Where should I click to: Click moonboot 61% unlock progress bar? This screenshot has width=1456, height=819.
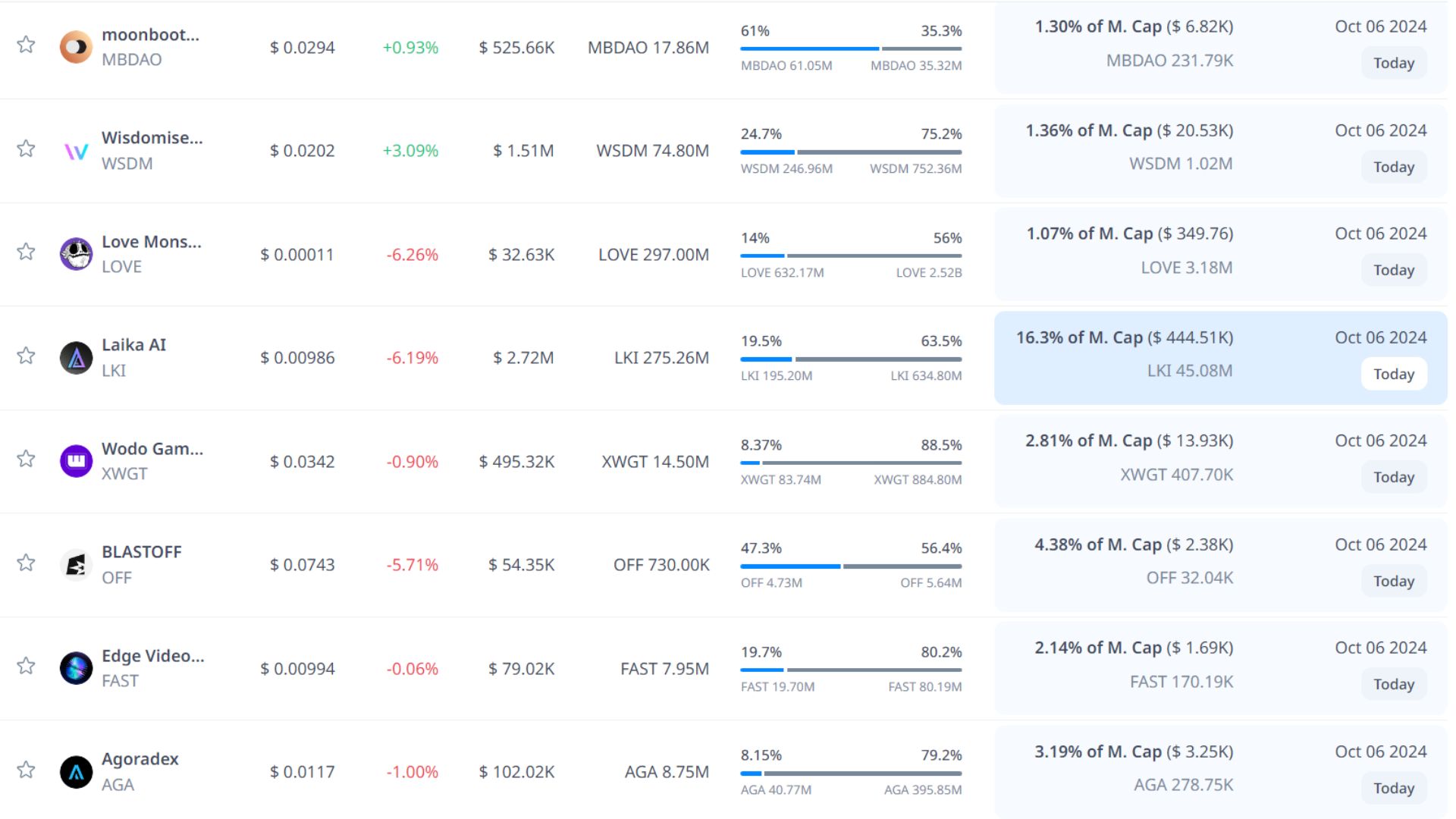851,49
